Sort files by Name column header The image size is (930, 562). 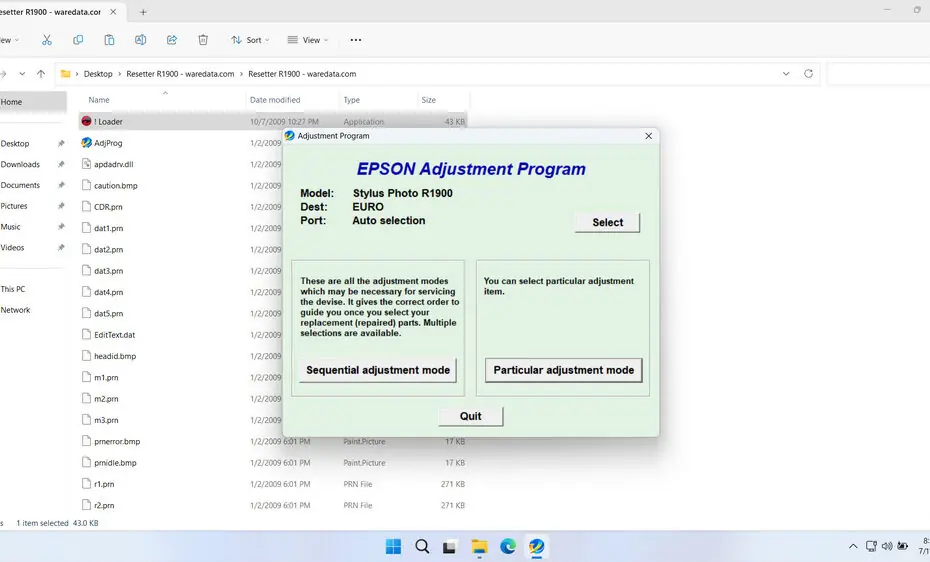coord(99,100)
